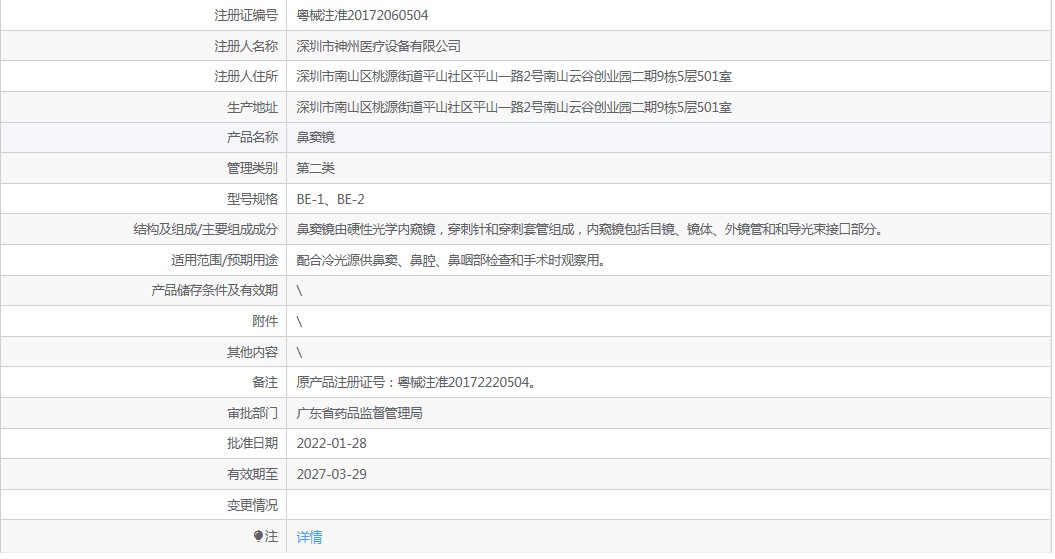Open the 详情 details link

click(x=309, y=537)
